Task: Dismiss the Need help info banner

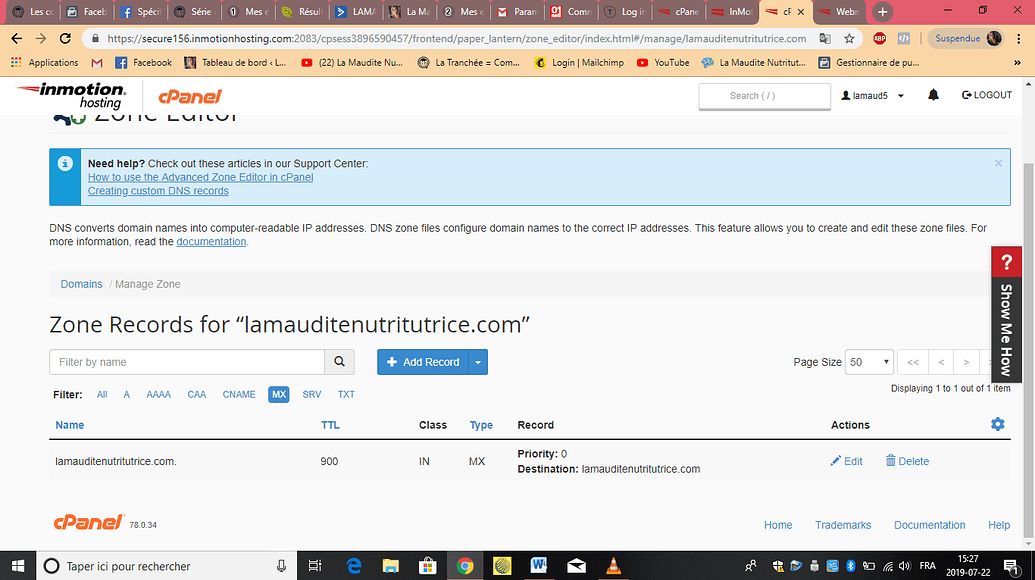Action: [998, 163]
